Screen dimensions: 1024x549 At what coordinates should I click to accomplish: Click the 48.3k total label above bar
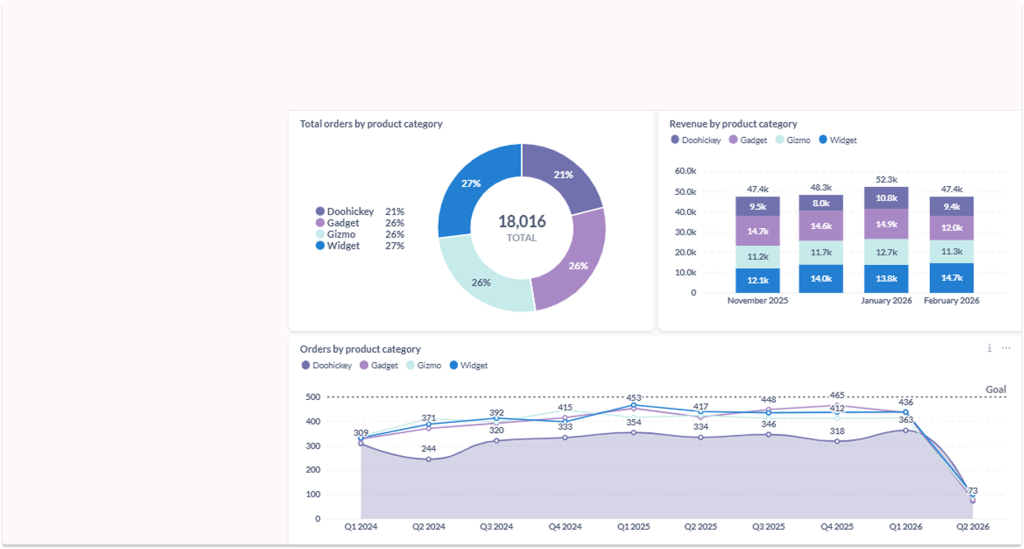(821, 187)
